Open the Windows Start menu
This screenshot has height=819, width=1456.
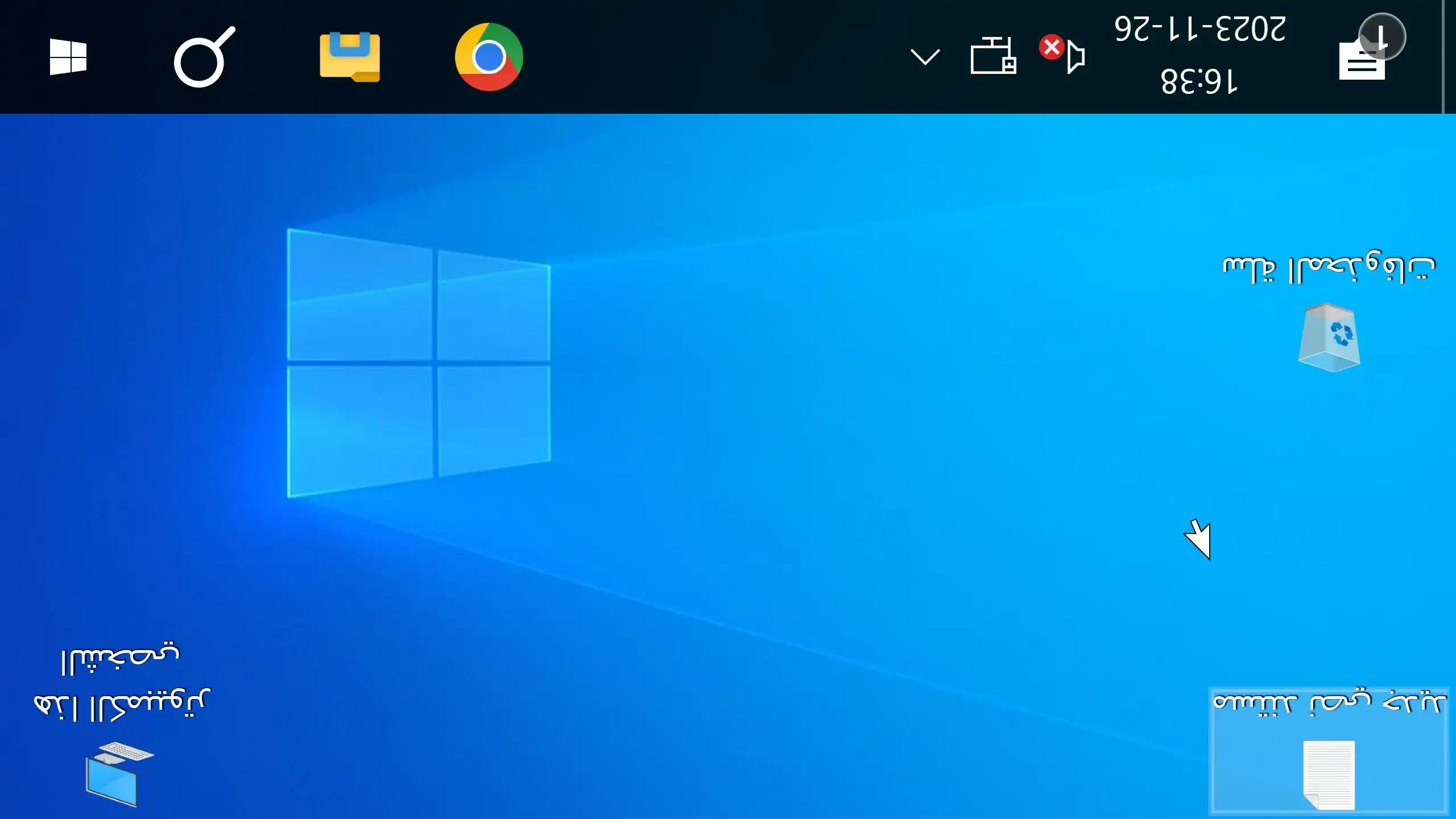[x=68, y=57]
